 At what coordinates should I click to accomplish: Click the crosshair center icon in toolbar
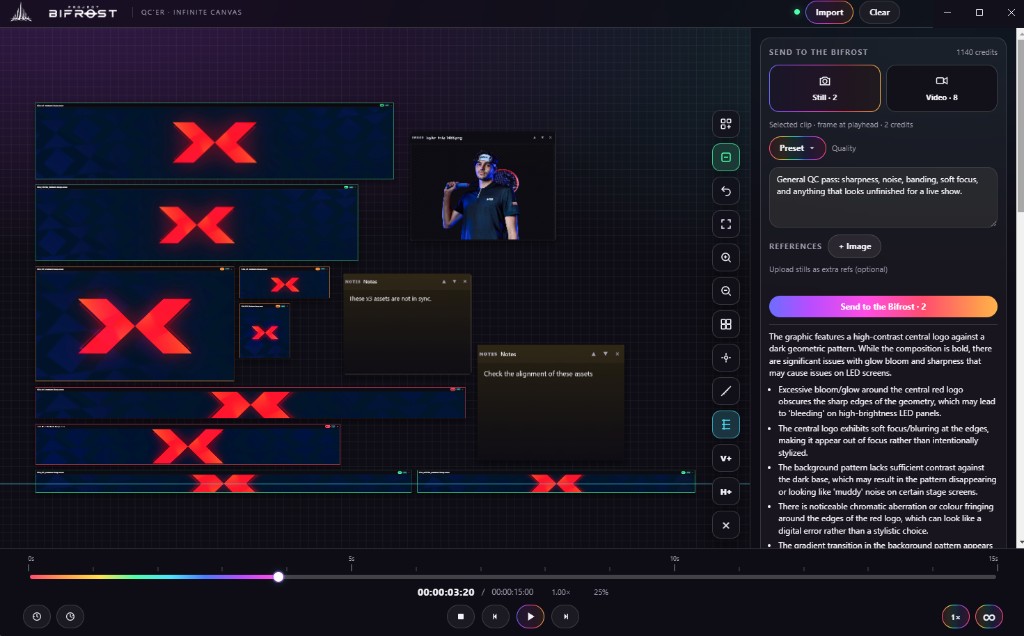(726, 358)
